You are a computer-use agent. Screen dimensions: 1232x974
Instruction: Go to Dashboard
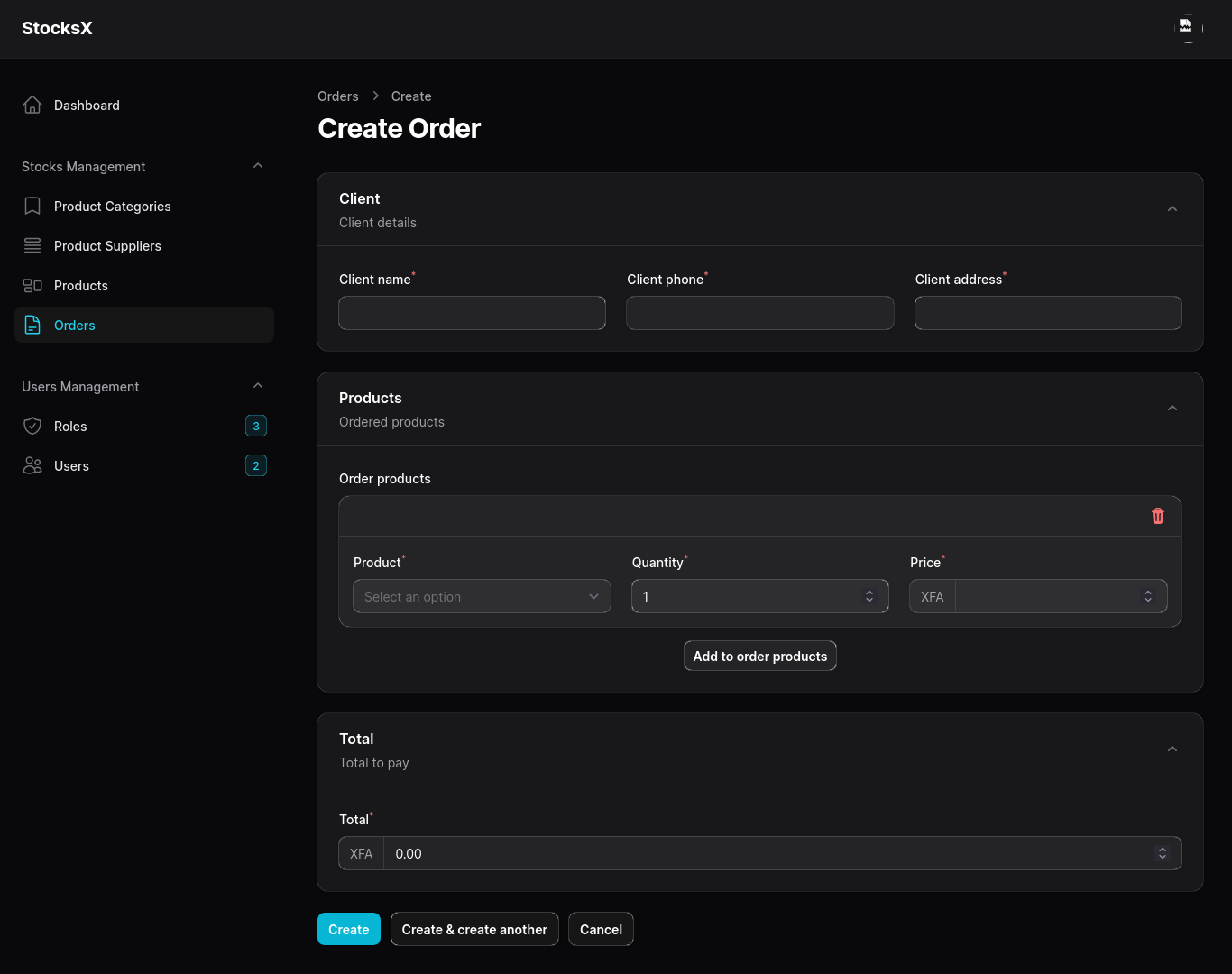pos(144,106)
